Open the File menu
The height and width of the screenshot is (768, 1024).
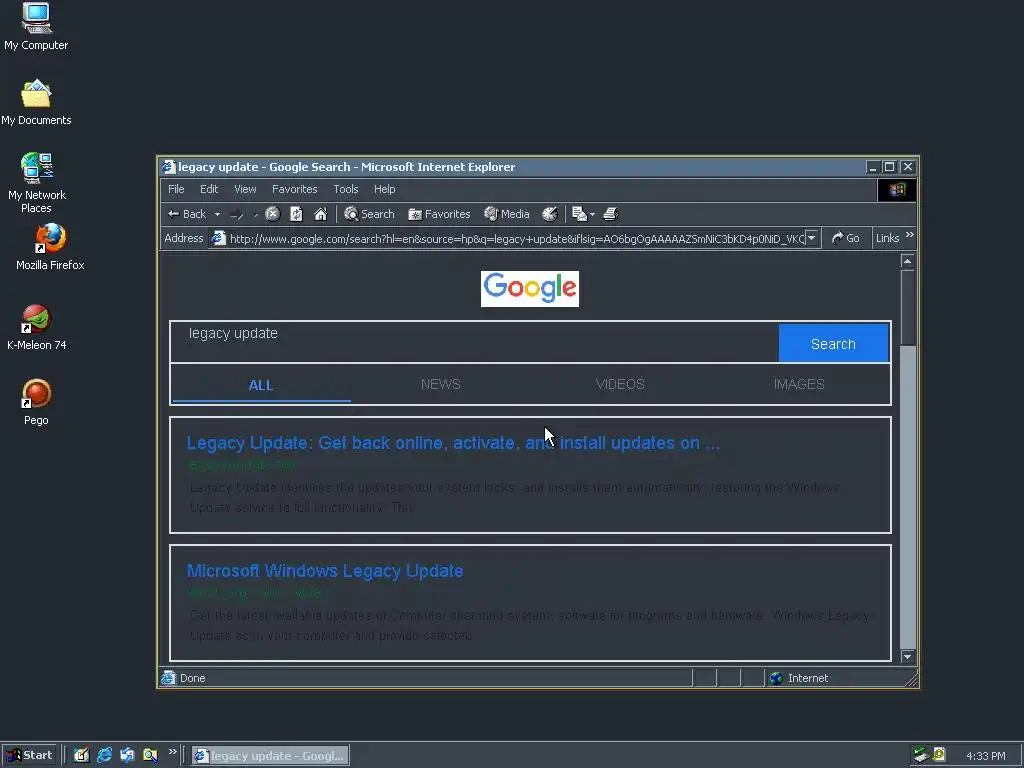tap(176, 189)
